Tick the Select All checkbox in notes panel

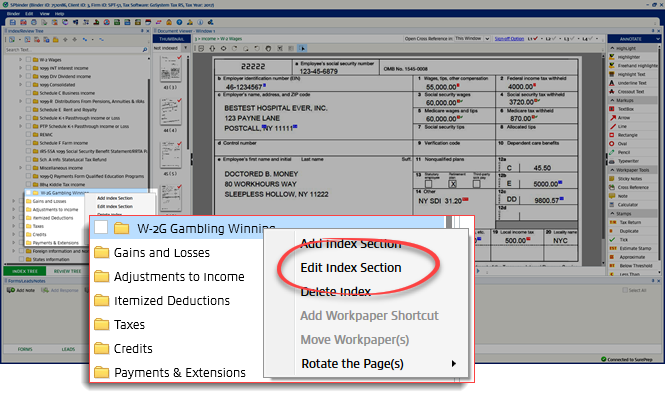click(x=625, y=290)
